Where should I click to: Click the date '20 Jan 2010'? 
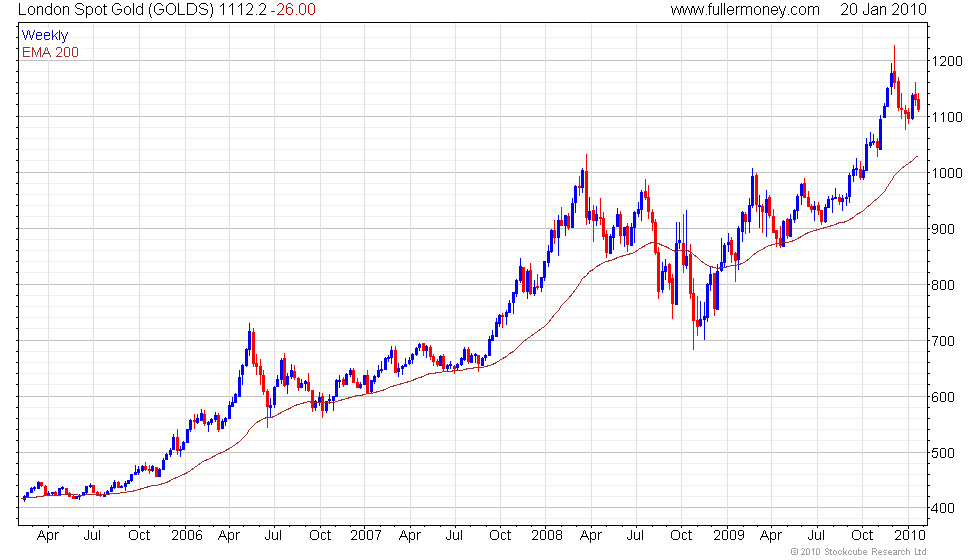(x=883, y=9)
